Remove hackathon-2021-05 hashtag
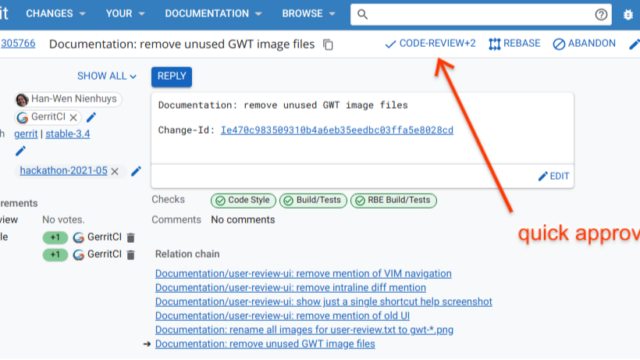This screenshot has width=640, height=360. tap(115, 171)
